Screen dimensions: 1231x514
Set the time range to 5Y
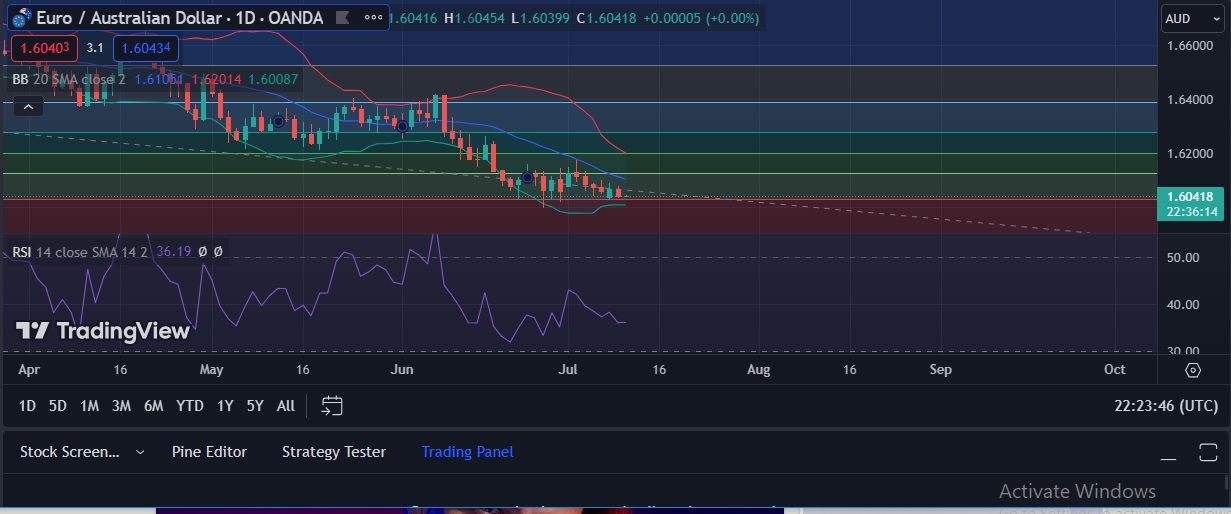255,406
